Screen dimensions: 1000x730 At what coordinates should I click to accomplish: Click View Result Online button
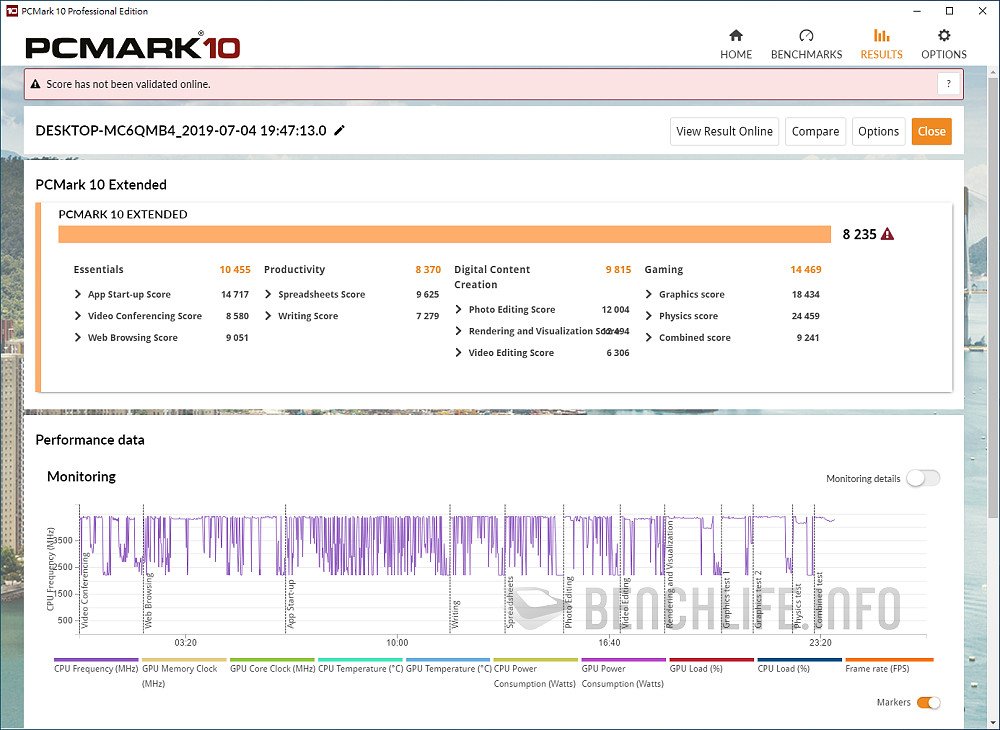point(724,131)
